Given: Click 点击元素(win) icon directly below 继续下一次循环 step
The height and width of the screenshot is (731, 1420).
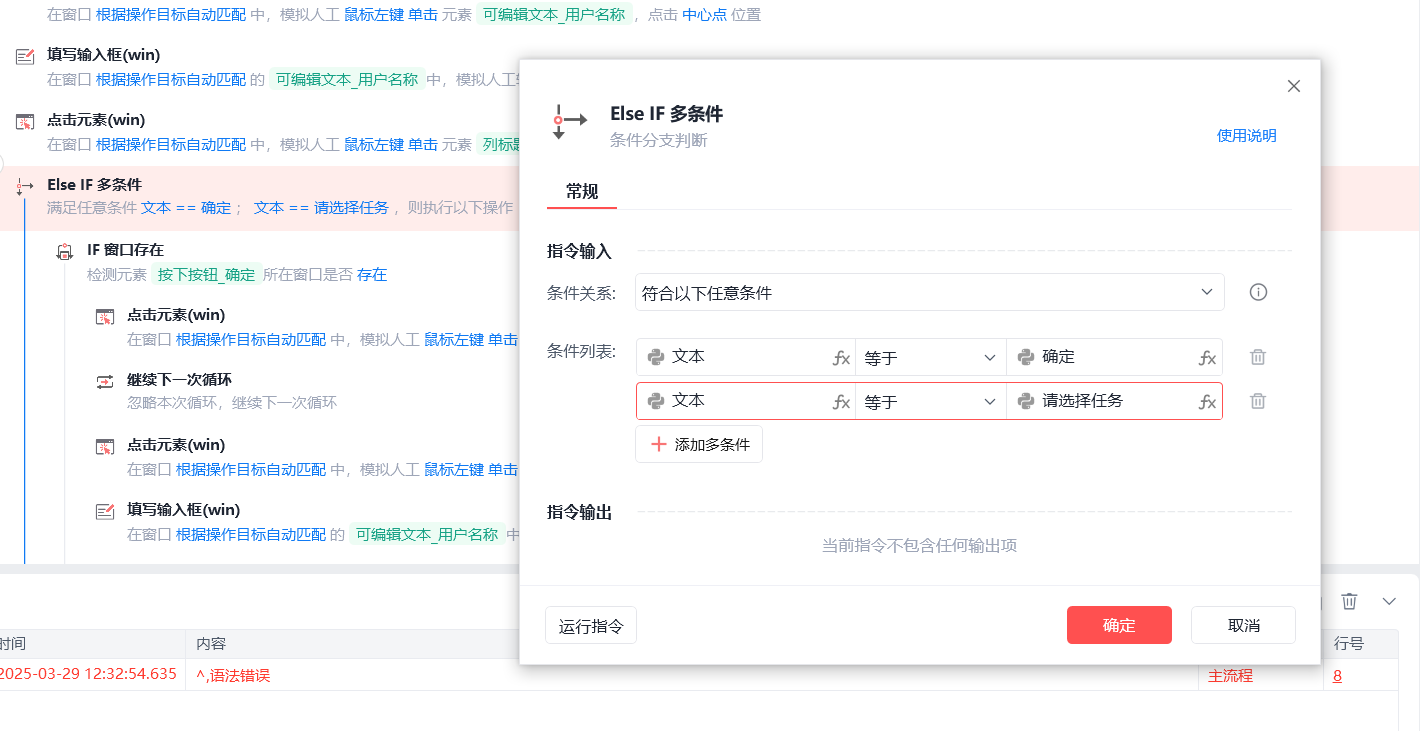Looking at the screenshot, I should pyautogui.click(x=105, y=447).
